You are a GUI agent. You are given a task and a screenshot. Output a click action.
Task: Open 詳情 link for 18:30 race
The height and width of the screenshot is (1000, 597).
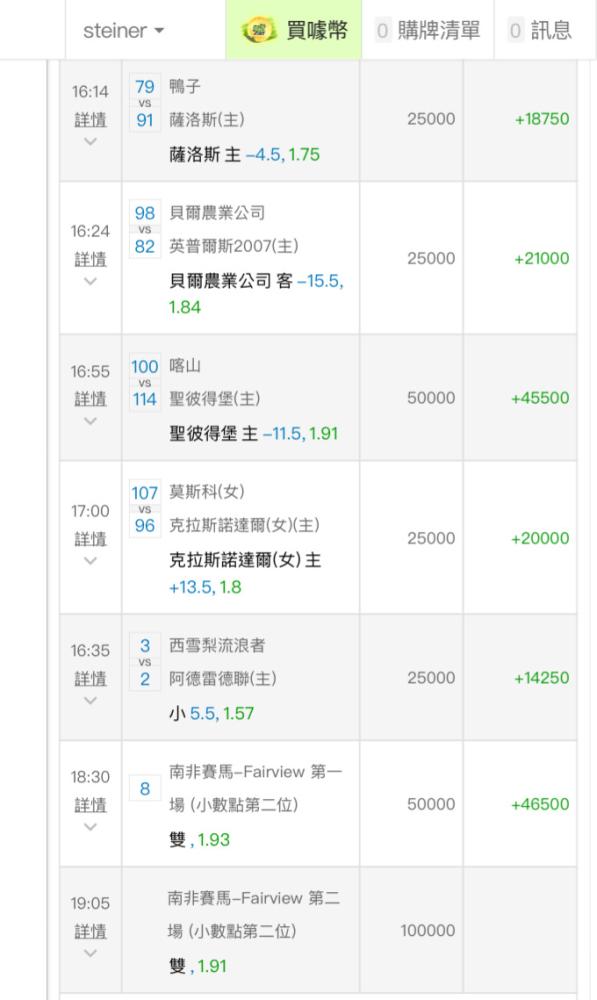(90, 805)
